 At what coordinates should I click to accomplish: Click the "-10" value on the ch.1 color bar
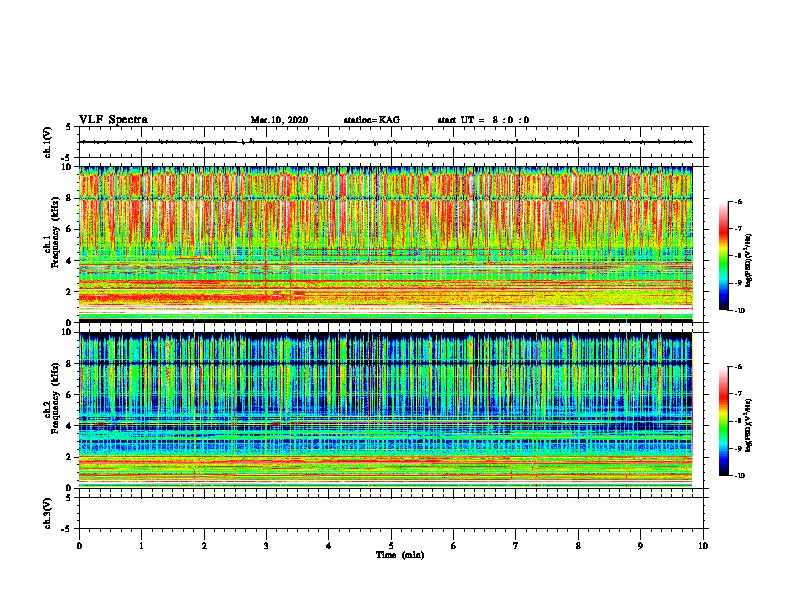point(739,311)
